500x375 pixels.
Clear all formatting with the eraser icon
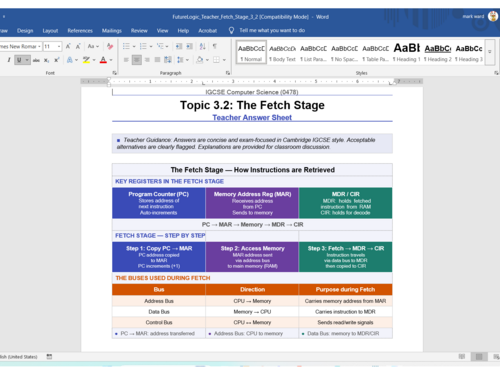(110, 46)
